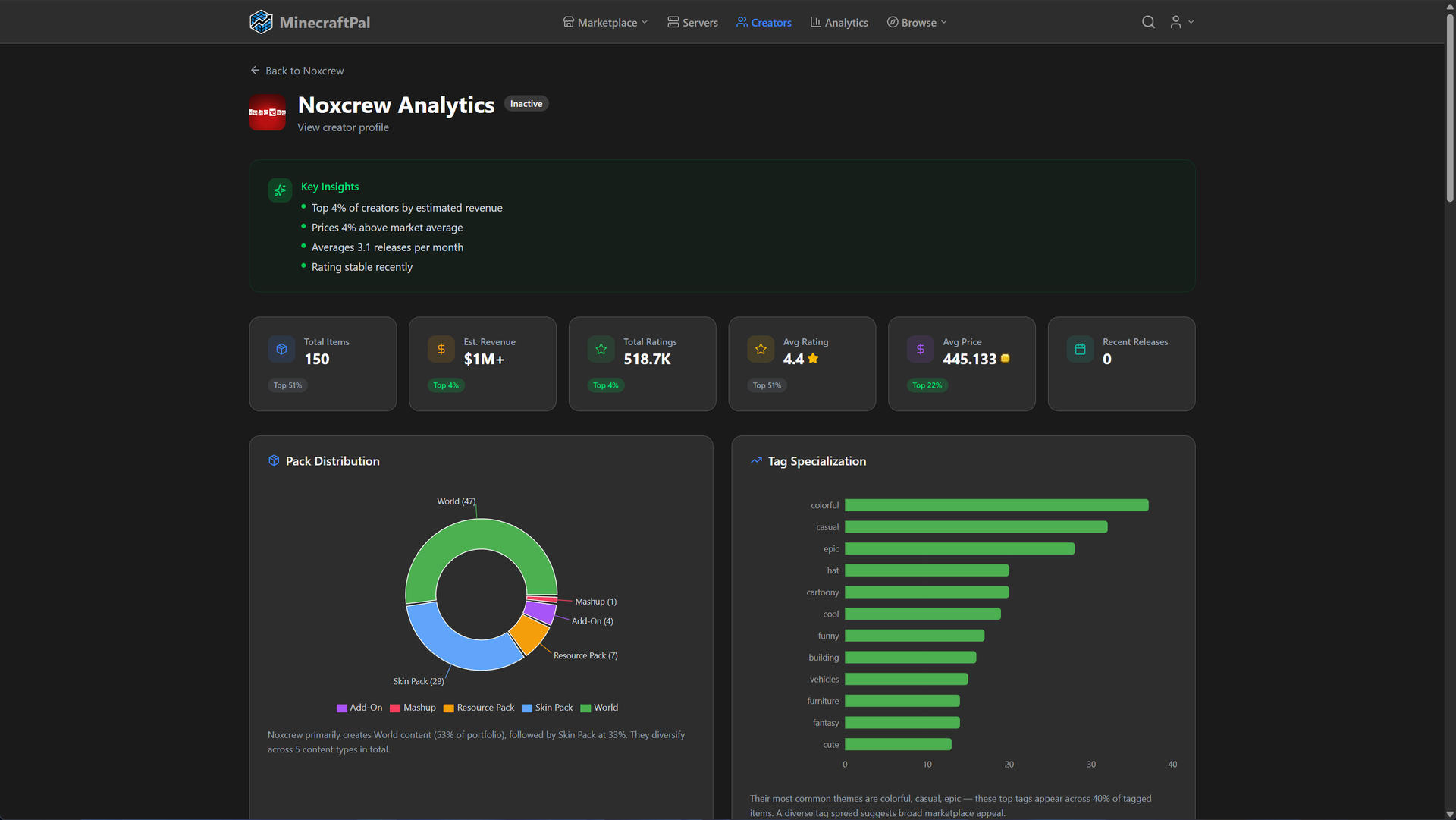Click the Tag Specialization trend icon
Viewport: 1456px width, 820px height.
[x=755, y=460]
